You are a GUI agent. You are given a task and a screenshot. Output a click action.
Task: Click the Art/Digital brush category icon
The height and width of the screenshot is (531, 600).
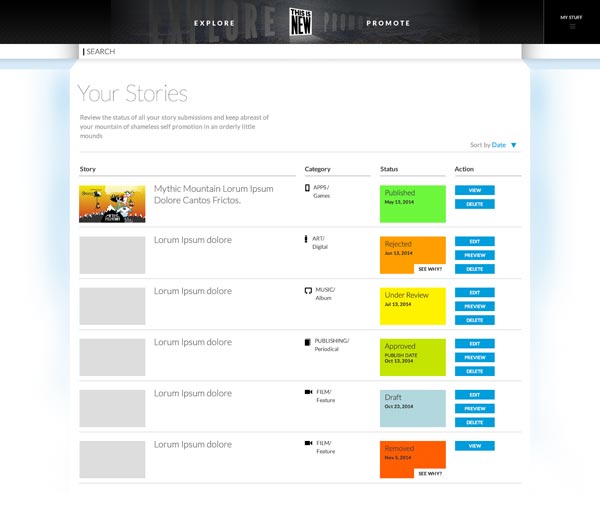coord(308,239)
